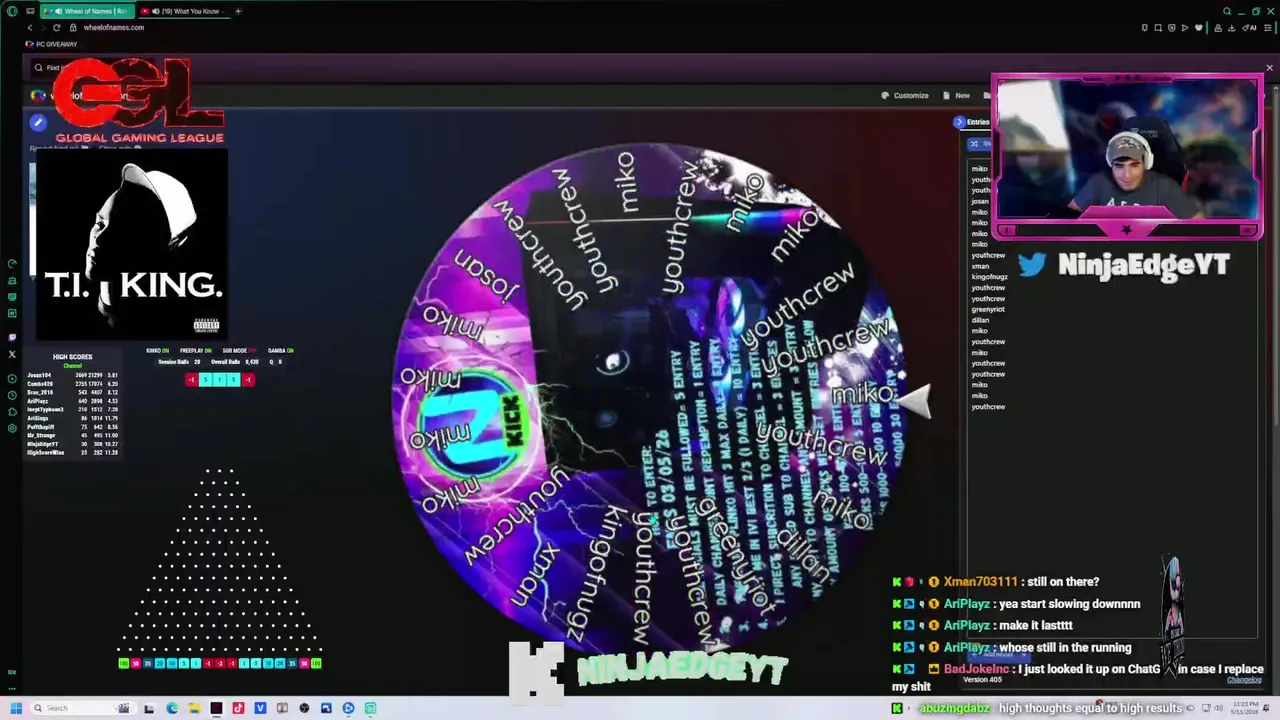
Task: Open the Aria AI toolbar icon
Action: pyautogui.click(x=1250, y=28)
